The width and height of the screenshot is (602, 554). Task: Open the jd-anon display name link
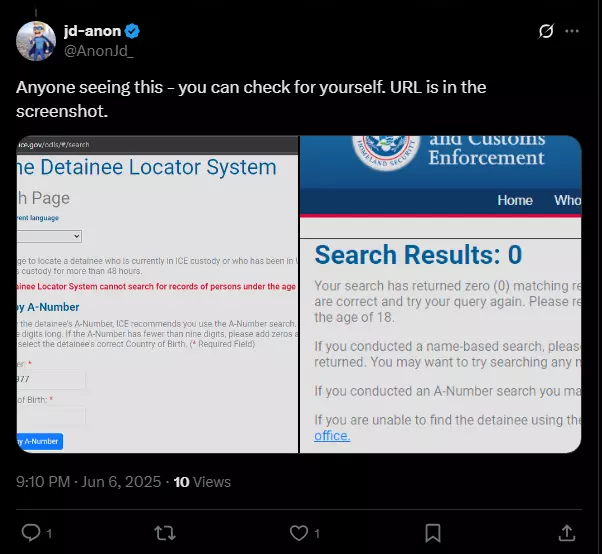tap(92, 31)
